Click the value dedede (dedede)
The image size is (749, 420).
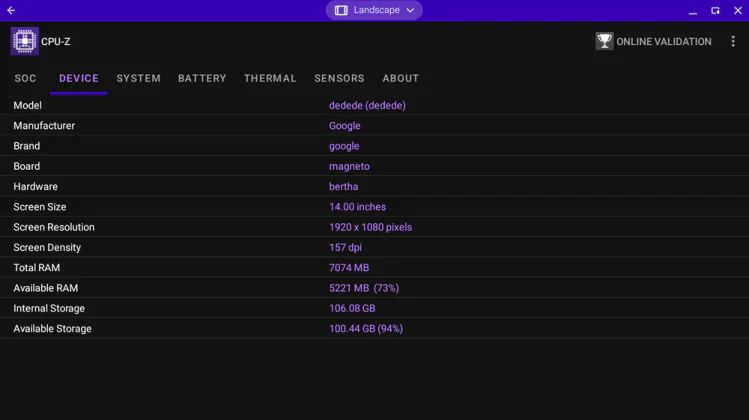[367, 106]
